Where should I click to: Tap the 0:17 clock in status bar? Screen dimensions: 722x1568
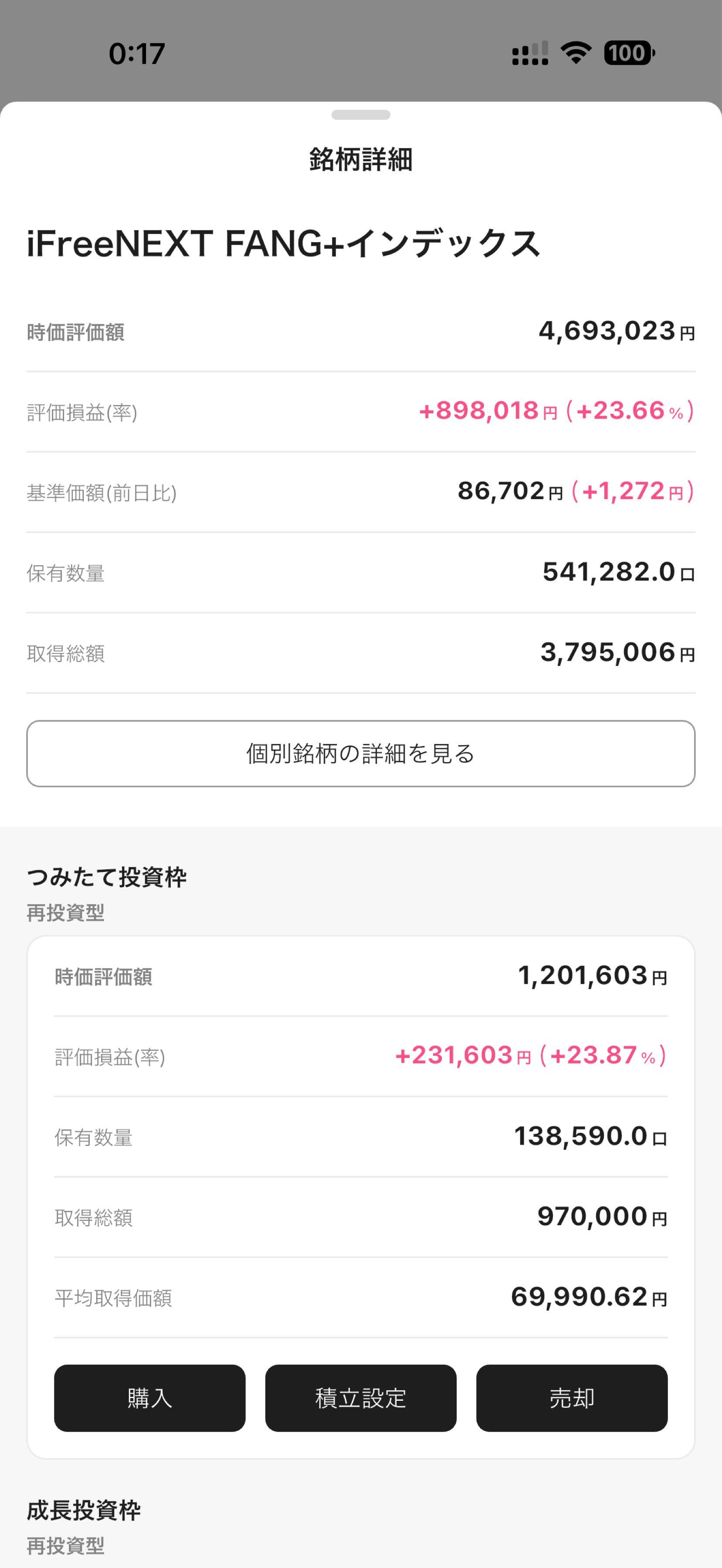(x=137, y=54)
